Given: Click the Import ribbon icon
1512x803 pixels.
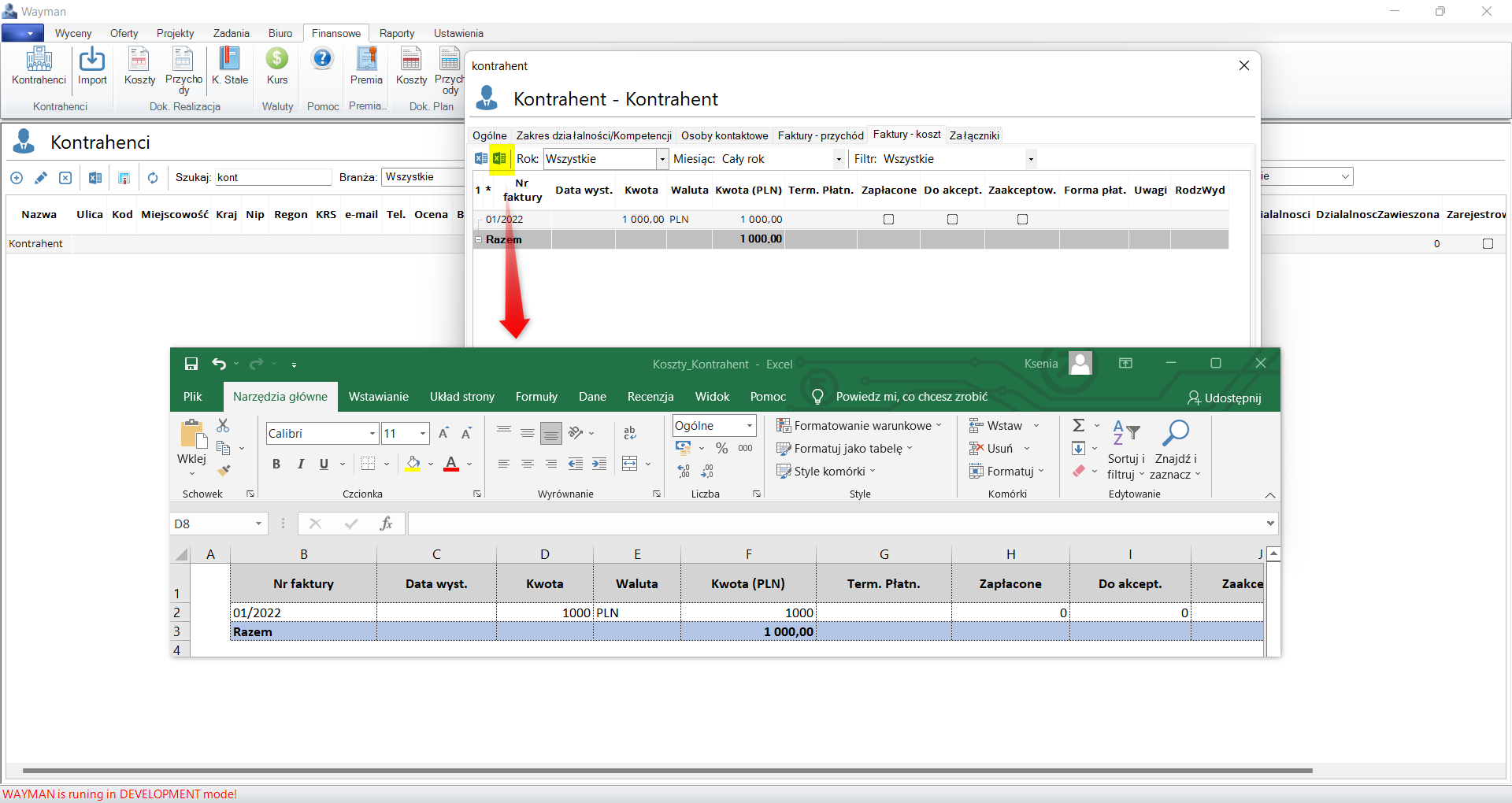Looking at the screenshot, I should tap(92, 66).
